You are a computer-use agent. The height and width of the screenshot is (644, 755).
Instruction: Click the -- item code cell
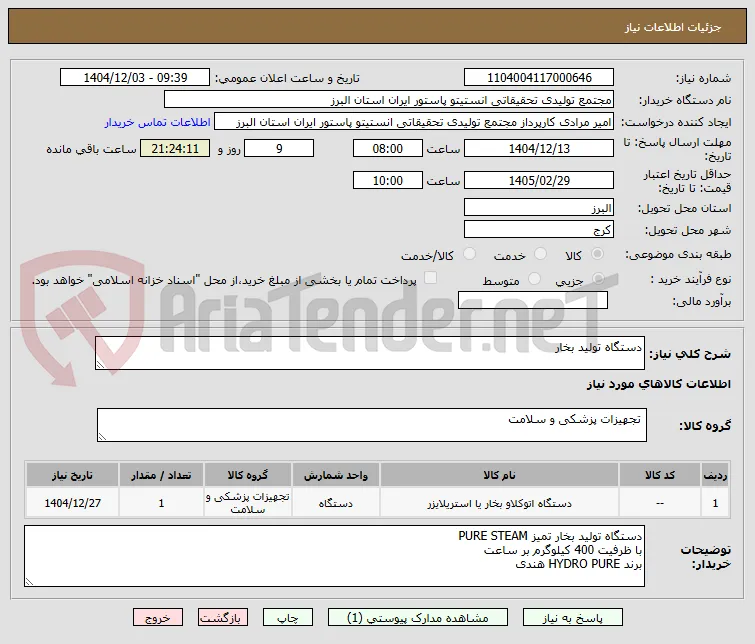point(660,503)
